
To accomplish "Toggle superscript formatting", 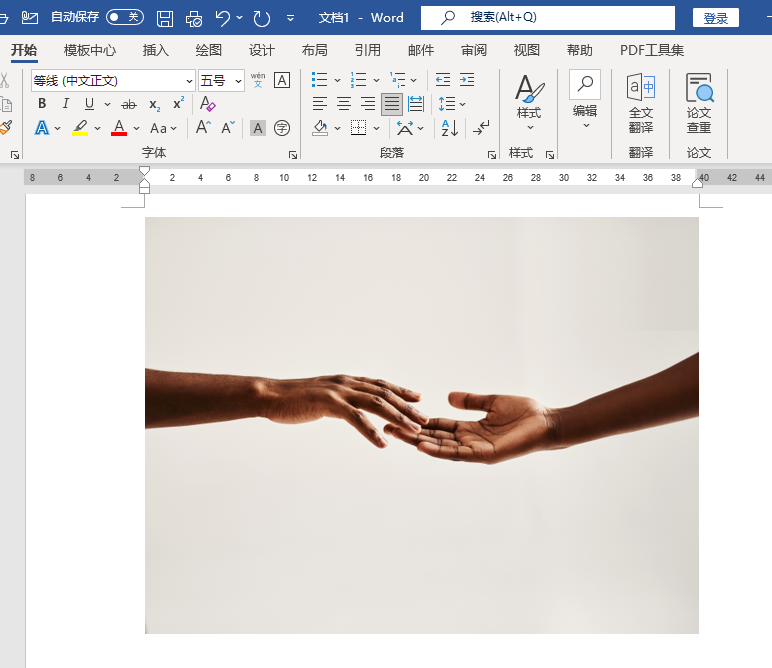I will [178, 103].
